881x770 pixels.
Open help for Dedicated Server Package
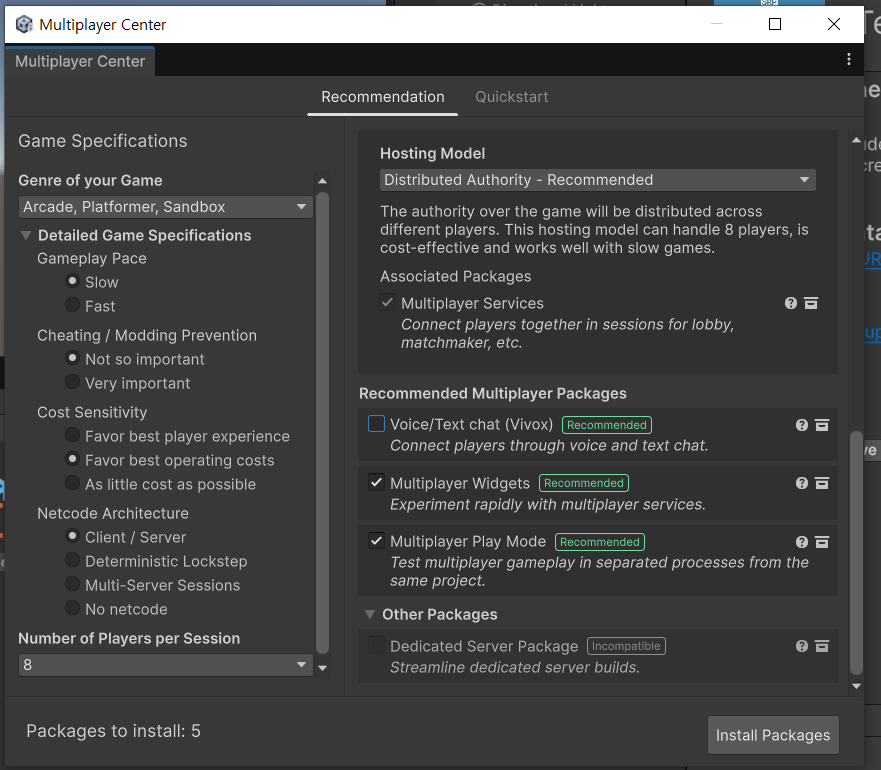[x=802, y=646]
